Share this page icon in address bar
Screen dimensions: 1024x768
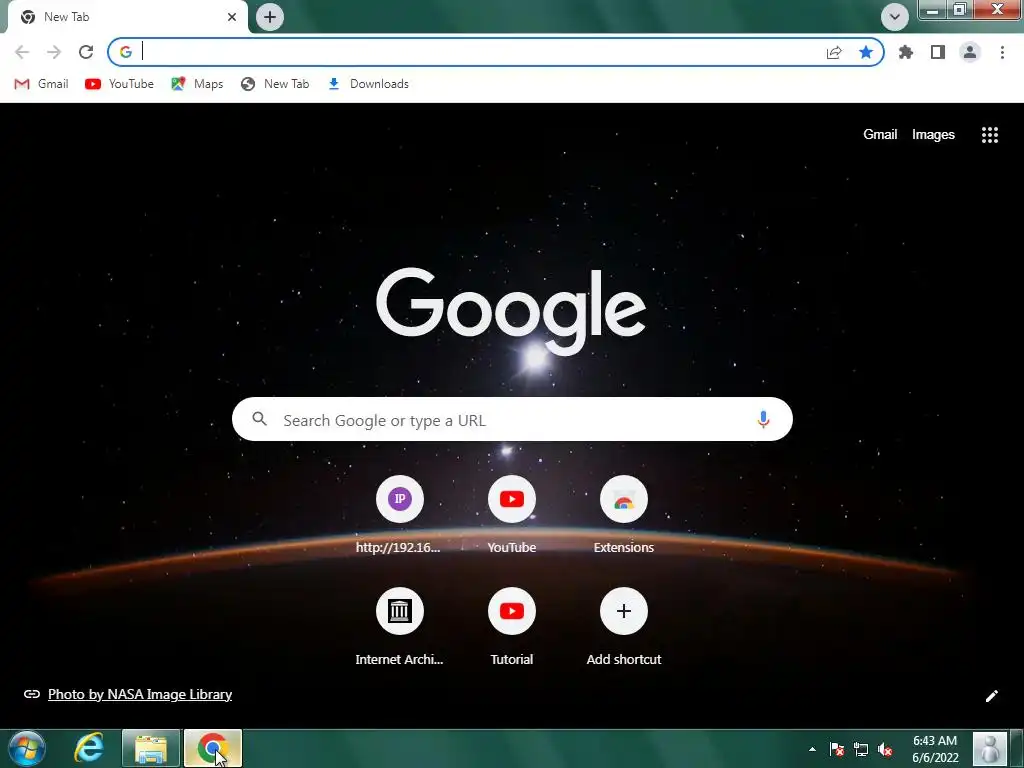coord(834,52)
